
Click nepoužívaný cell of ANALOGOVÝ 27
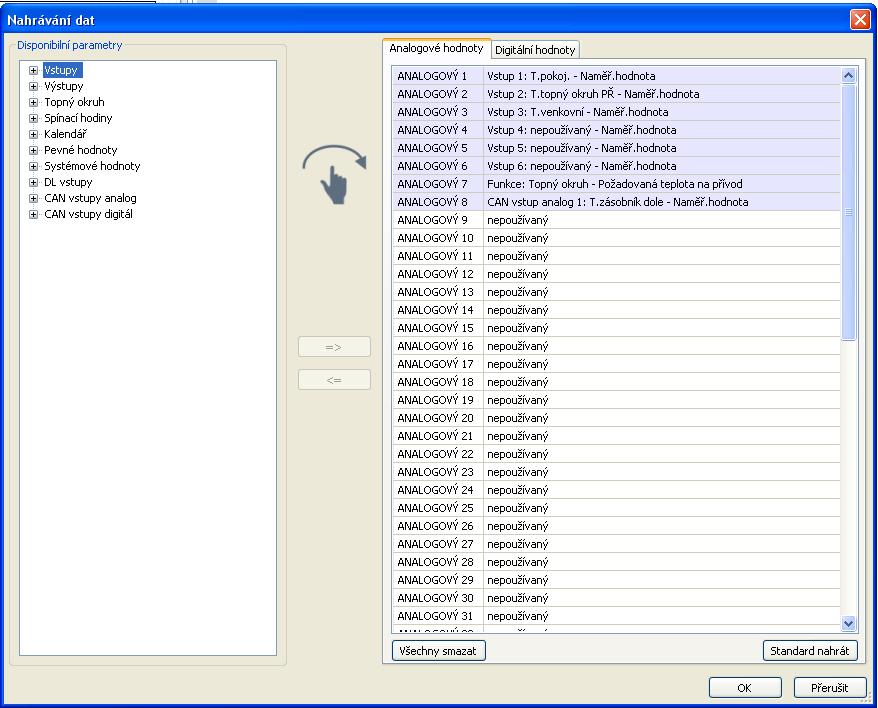(662, 544)
